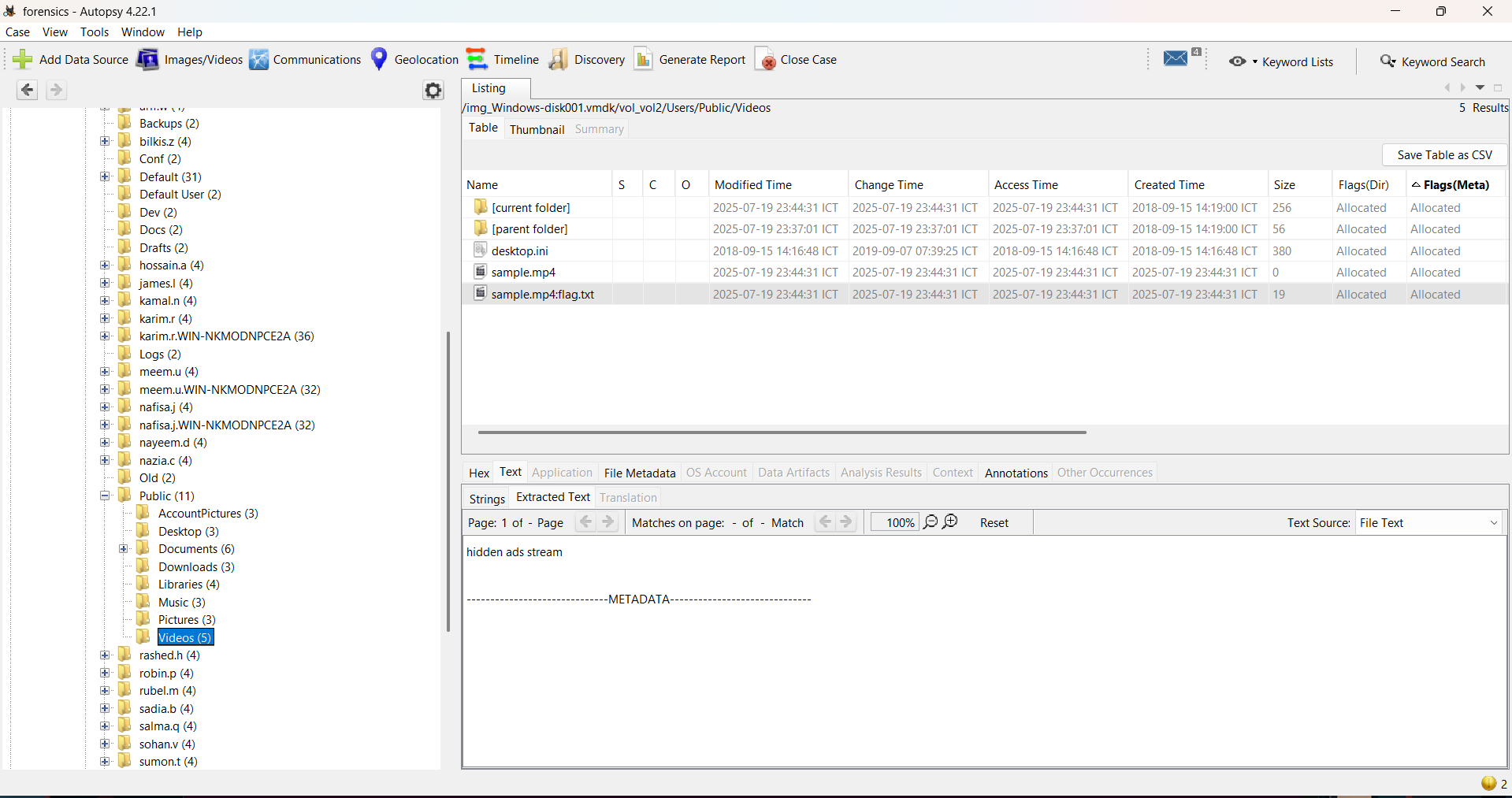Sort by the Flags(Meta) column header
Viewport: 1512px width, 798px height.
point(1456,185)
